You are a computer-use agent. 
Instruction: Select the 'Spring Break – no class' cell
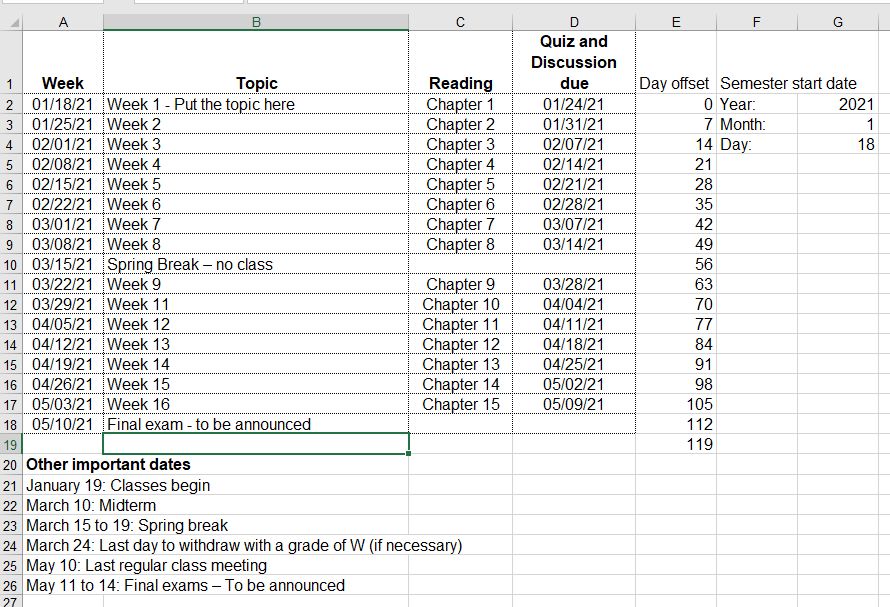(x=255, y=265)
